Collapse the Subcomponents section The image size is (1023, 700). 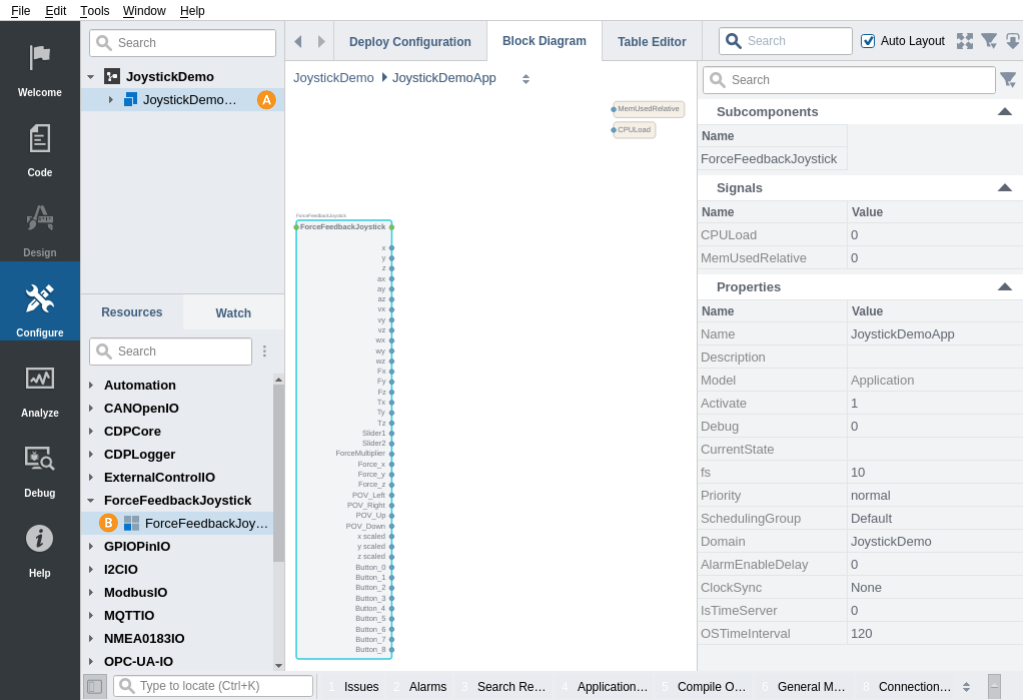tap(1004, 112)
